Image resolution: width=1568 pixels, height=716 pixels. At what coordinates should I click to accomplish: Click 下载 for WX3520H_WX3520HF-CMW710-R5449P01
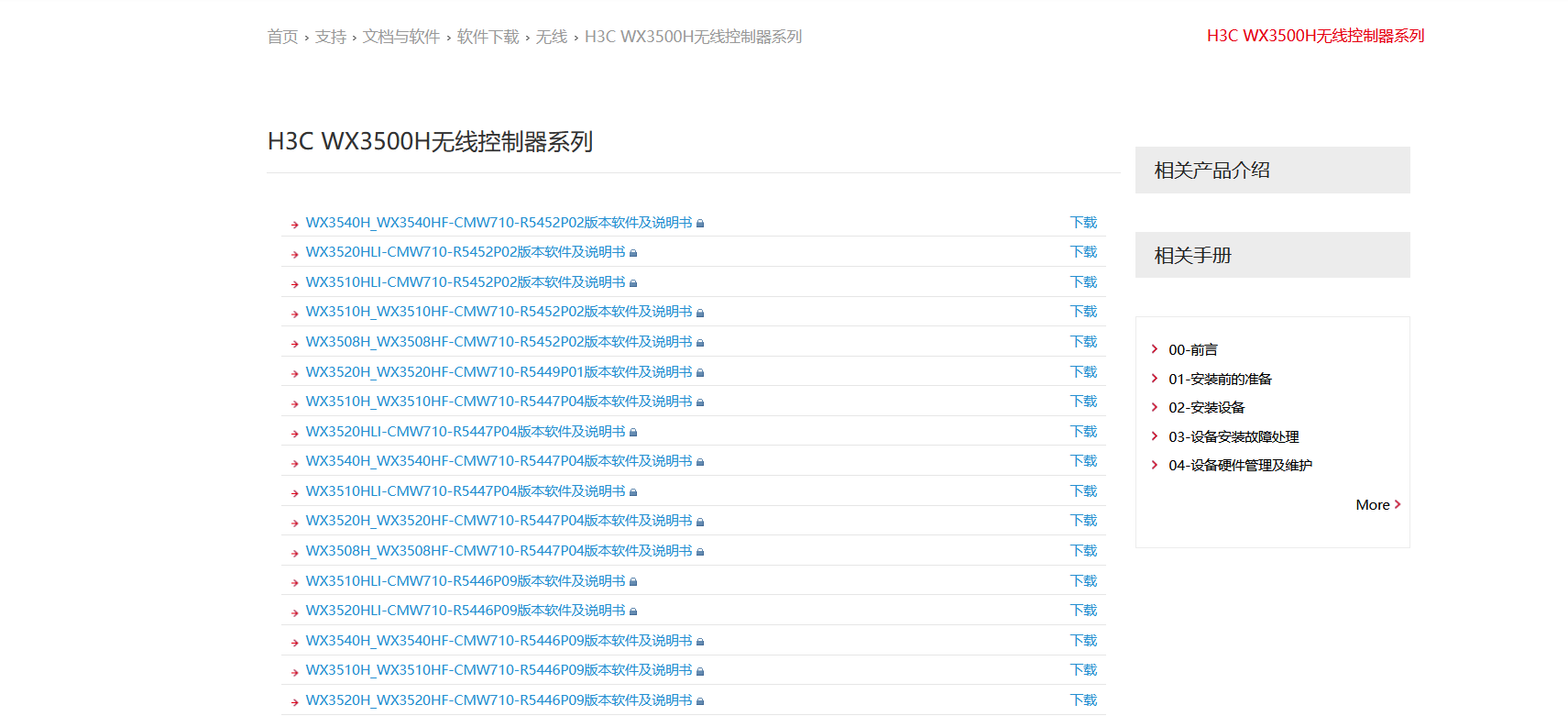[x=1083, y=372]
